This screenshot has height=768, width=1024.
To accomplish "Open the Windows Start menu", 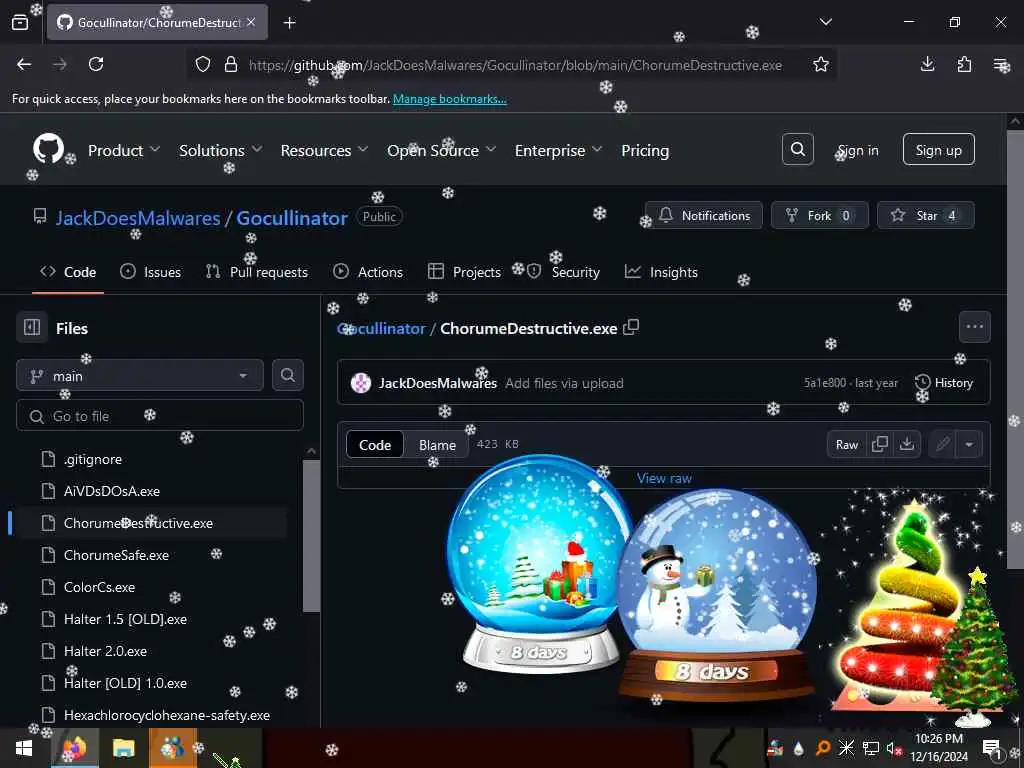I will pos(24,748).
